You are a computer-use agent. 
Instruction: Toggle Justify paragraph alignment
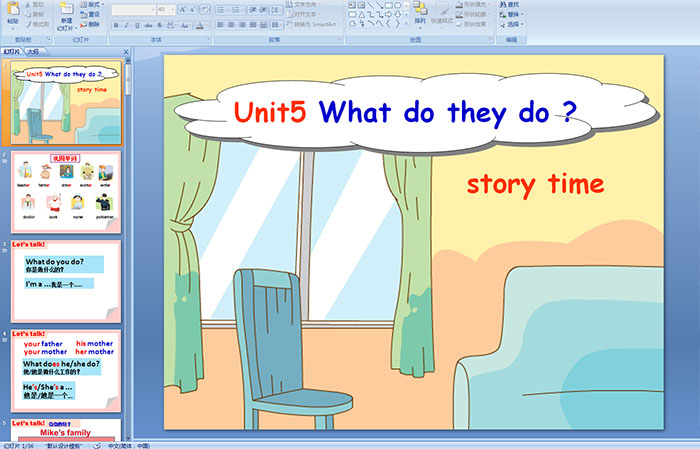tap(253, 25)
